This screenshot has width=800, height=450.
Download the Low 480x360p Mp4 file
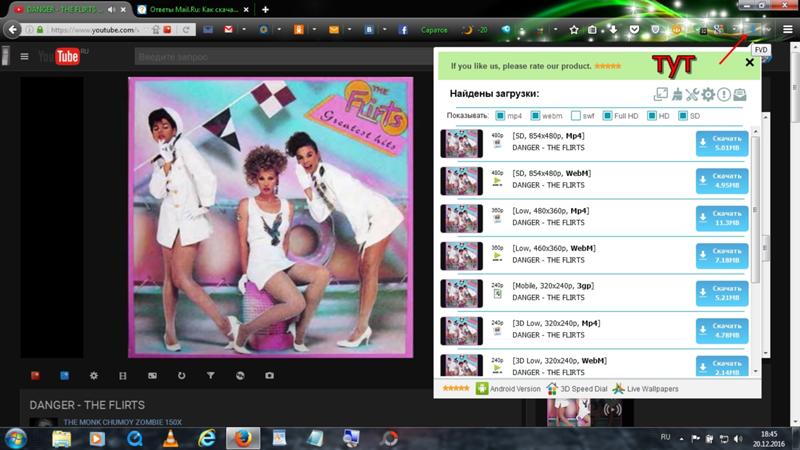[722, 218]
